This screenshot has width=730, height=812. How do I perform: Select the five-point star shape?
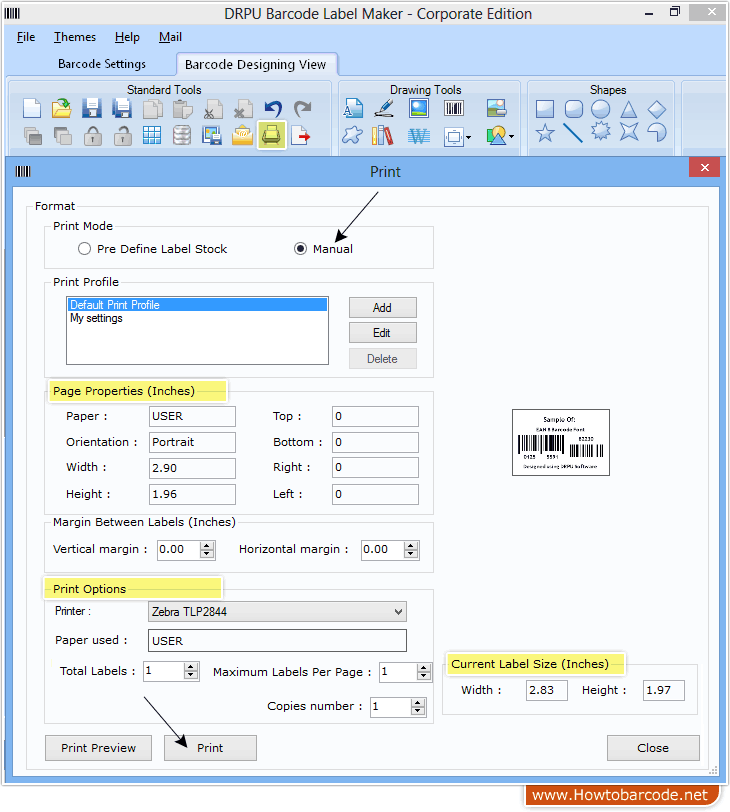pyautogui.click(x=545, y=133)
